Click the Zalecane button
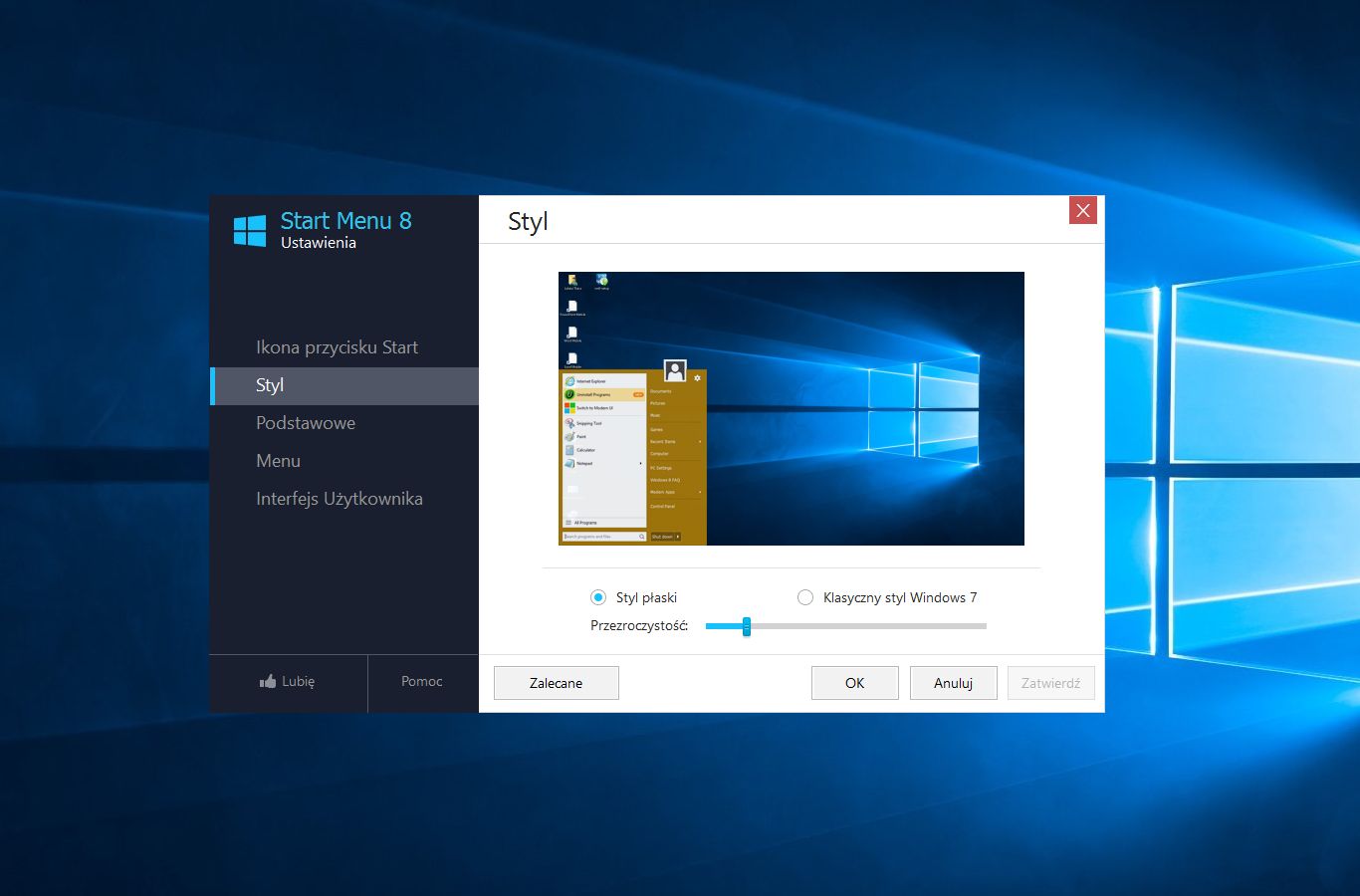The height and width of the screenshot is (896, 1360). 557,683
